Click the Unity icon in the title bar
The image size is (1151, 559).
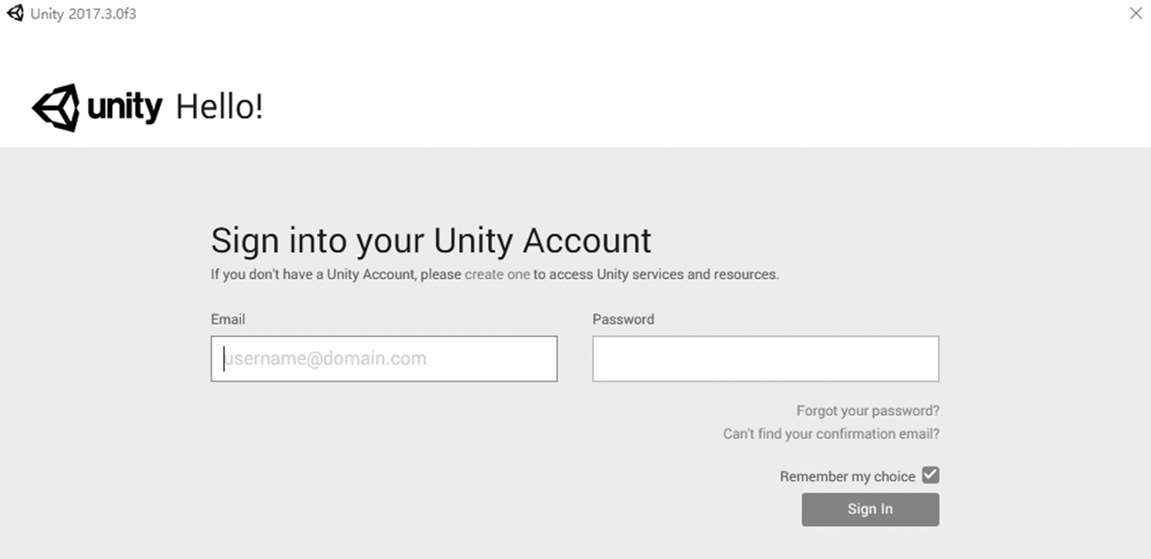(15, 14)
